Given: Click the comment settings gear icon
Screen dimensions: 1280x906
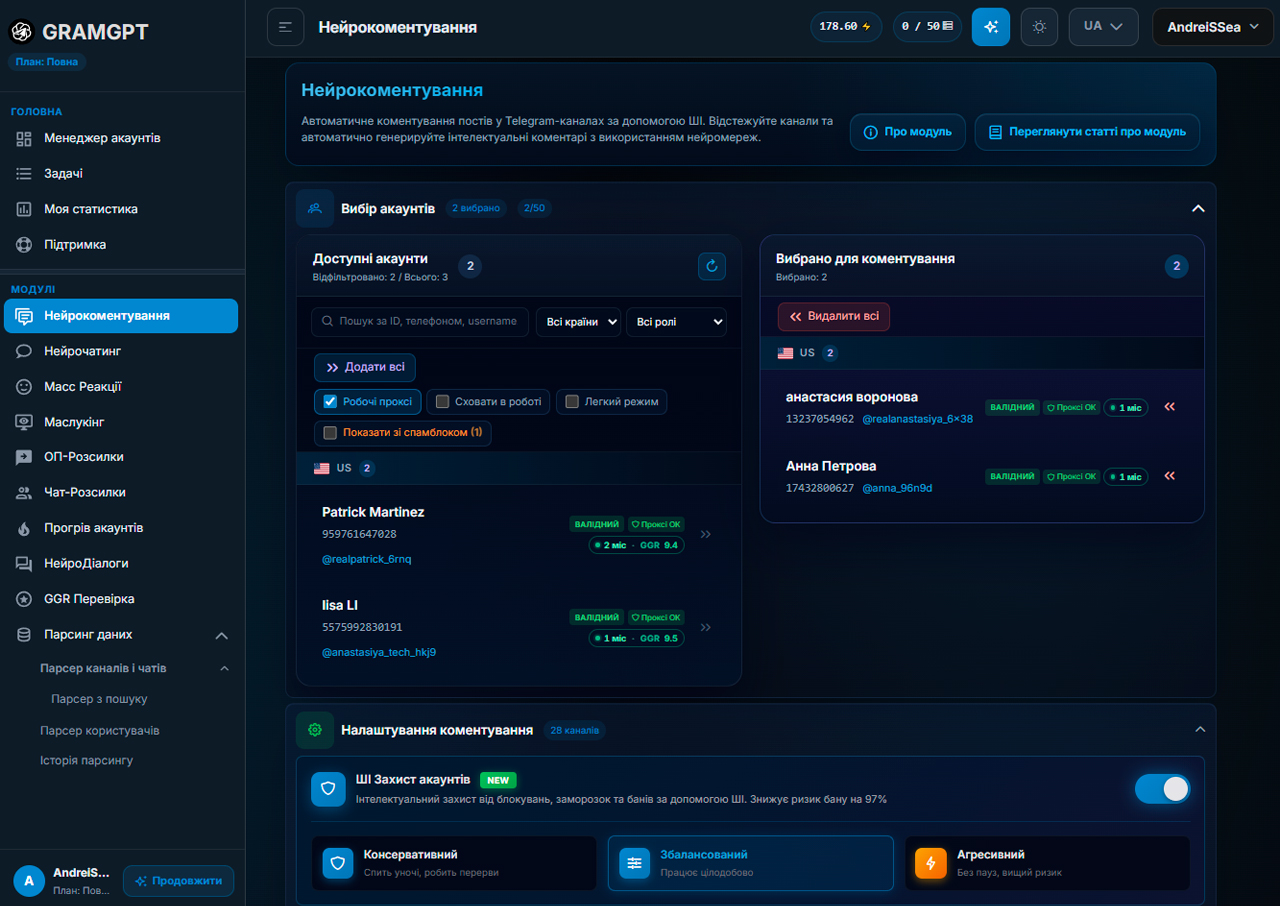Looking at the screenshot, I should 315,730.
